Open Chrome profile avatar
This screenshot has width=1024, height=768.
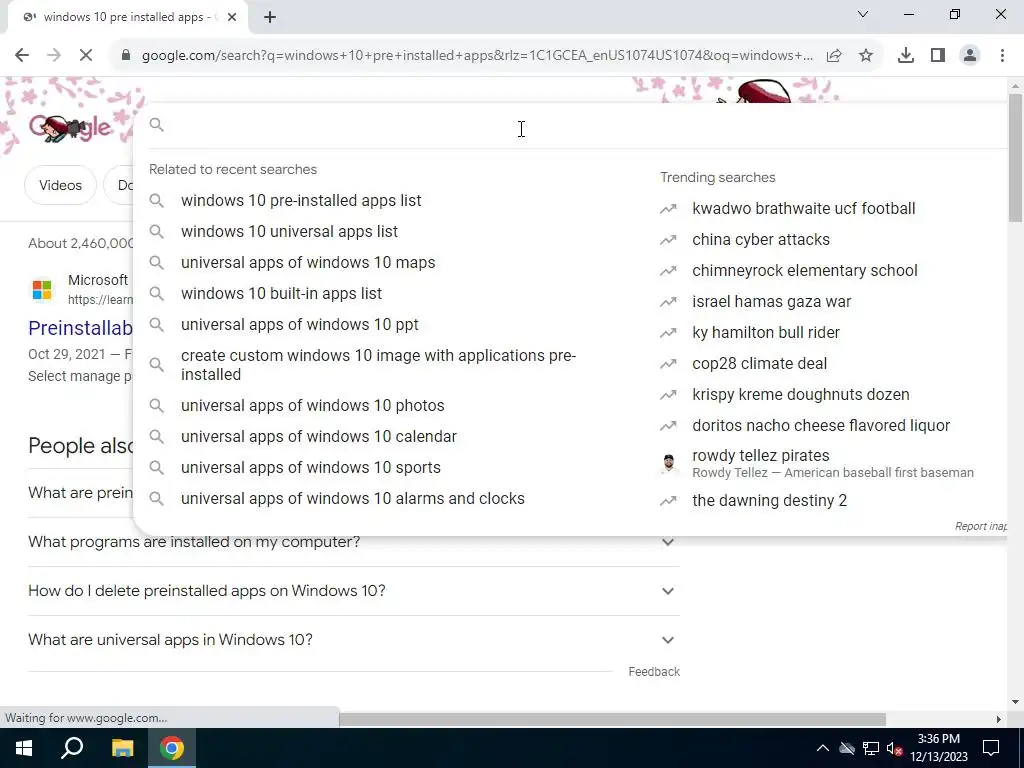coord(970,56)
